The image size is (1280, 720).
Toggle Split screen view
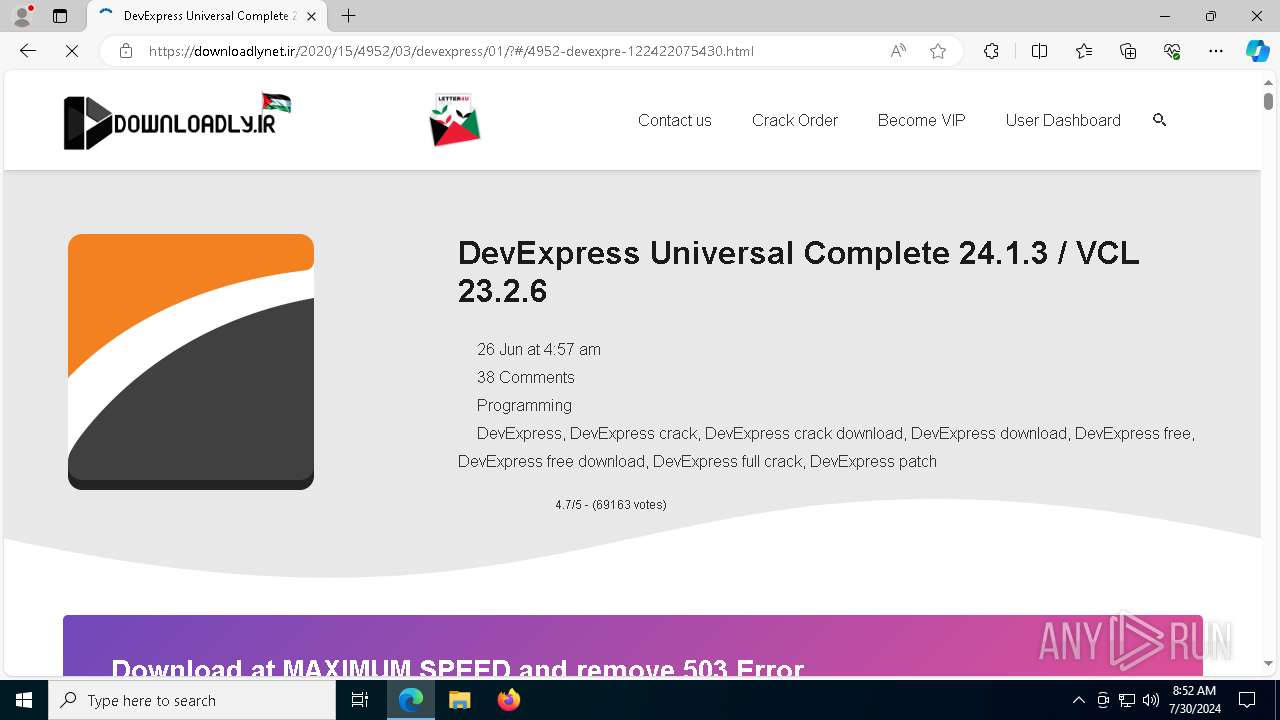[1039, 51]
